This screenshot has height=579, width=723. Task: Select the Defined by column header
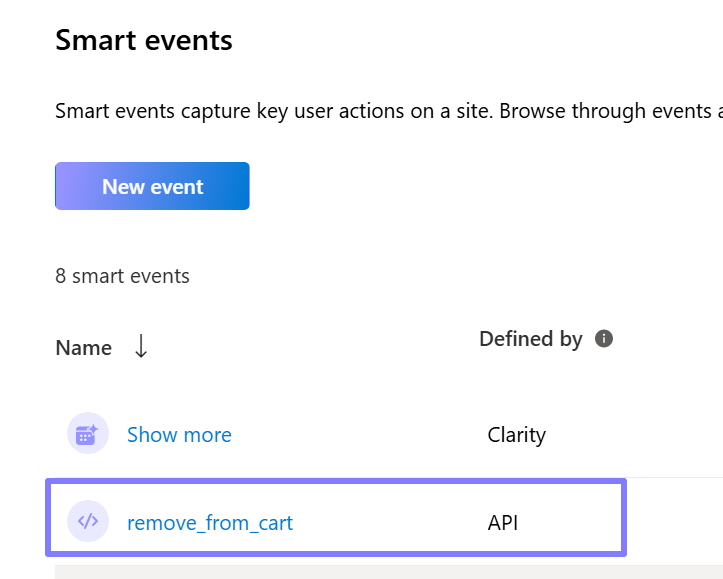(531, 339)
